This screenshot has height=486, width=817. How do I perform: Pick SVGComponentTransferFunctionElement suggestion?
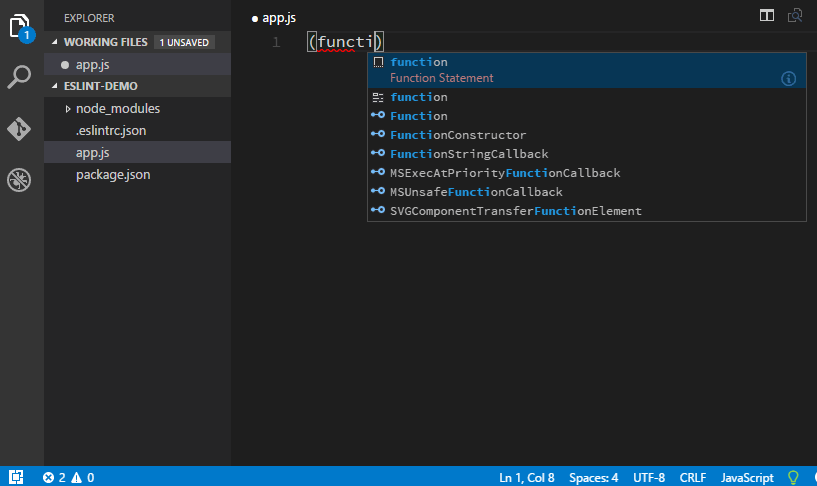click(x=587, y=210)
